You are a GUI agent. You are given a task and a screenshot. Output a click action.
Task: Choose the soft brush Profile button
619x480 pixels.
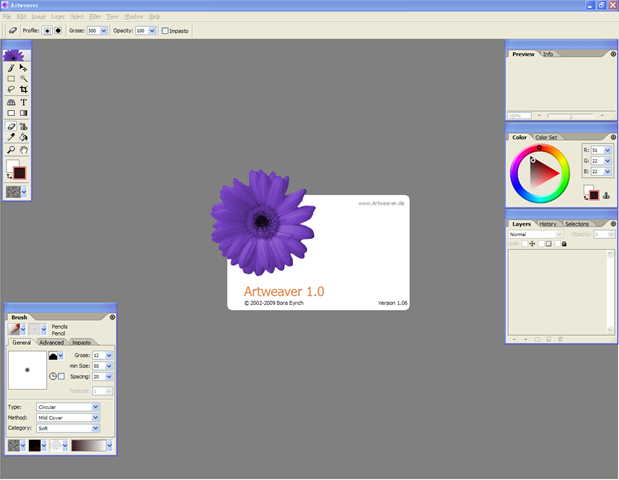pyautogui.click(x=47, y=31)
